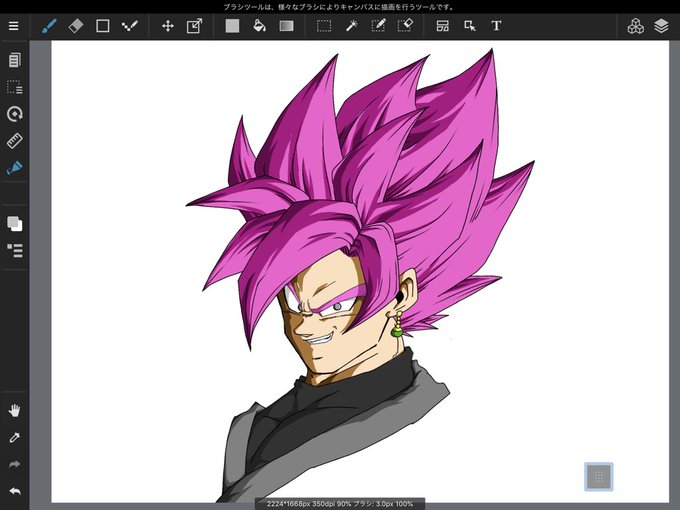Select the rectangular Selection tool
This screenshot has height=510, width=680.
pos(324,26)
